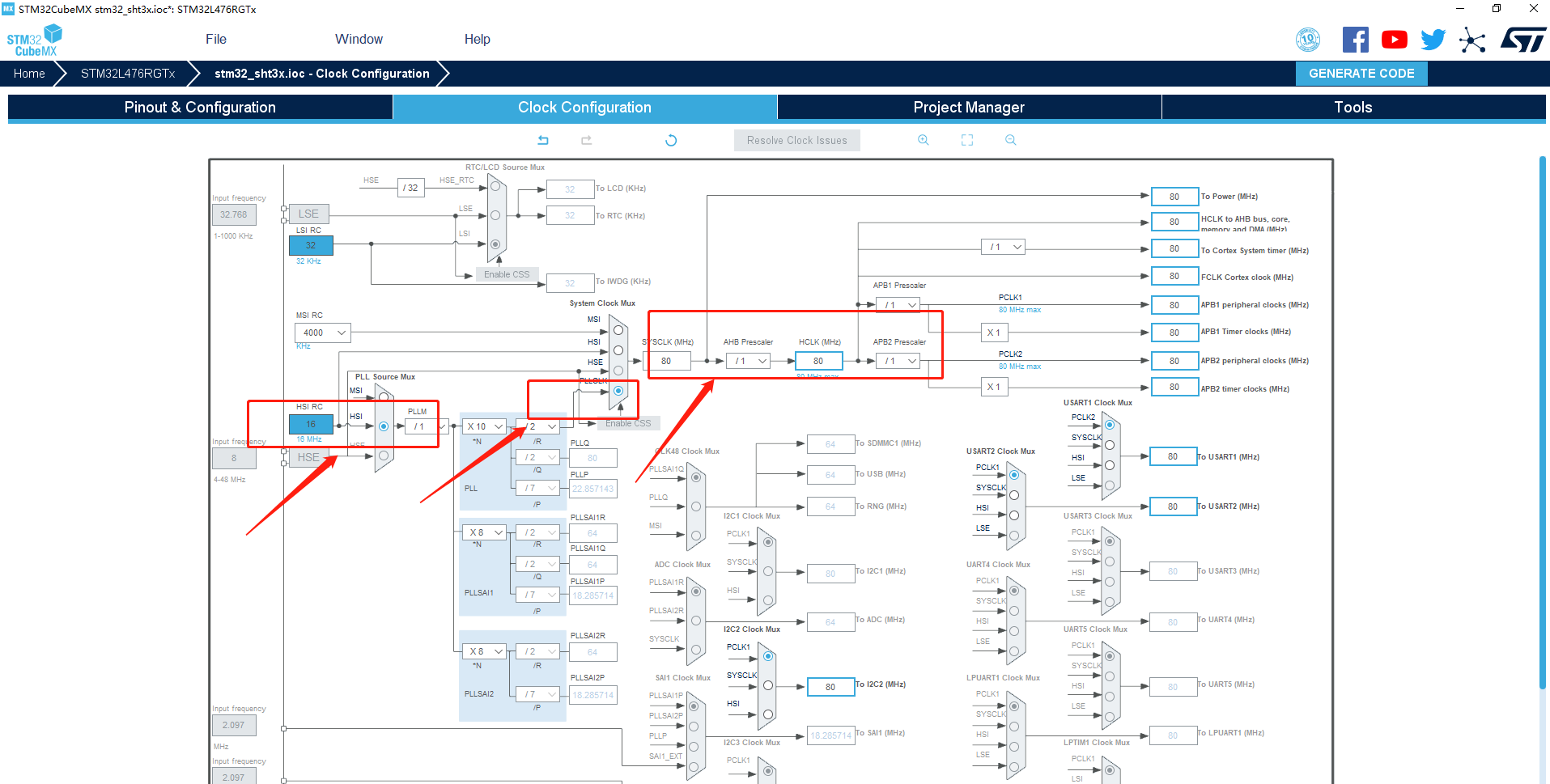The width and height of the screenshot is (1550, 784).
Task: Click the STM32L476RGTx breadcrumb
Action: 128,74
